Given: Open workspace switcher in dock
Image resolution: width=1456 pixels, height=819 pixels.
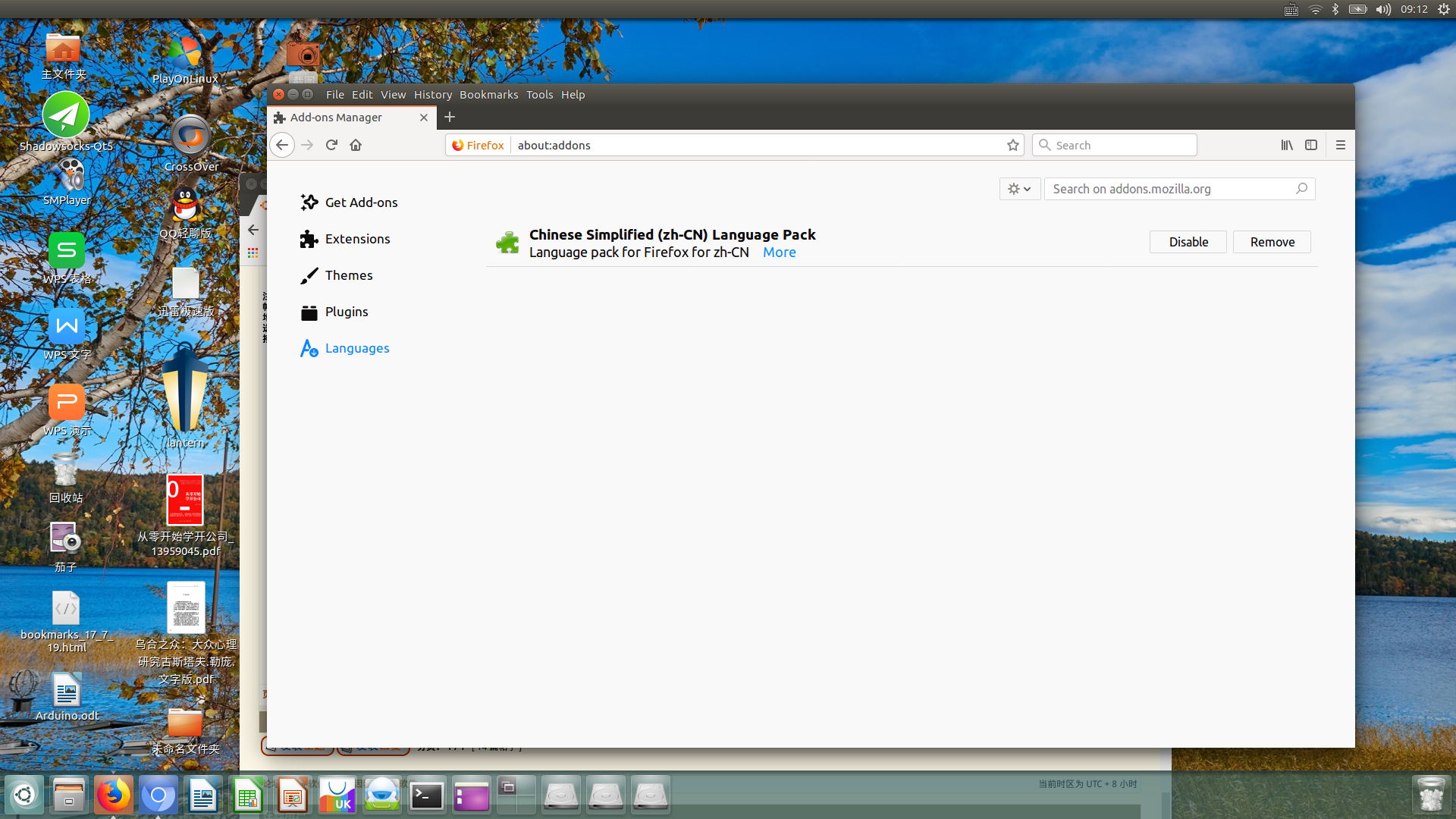Looking at the screenshot, I should tap(516, 795).
